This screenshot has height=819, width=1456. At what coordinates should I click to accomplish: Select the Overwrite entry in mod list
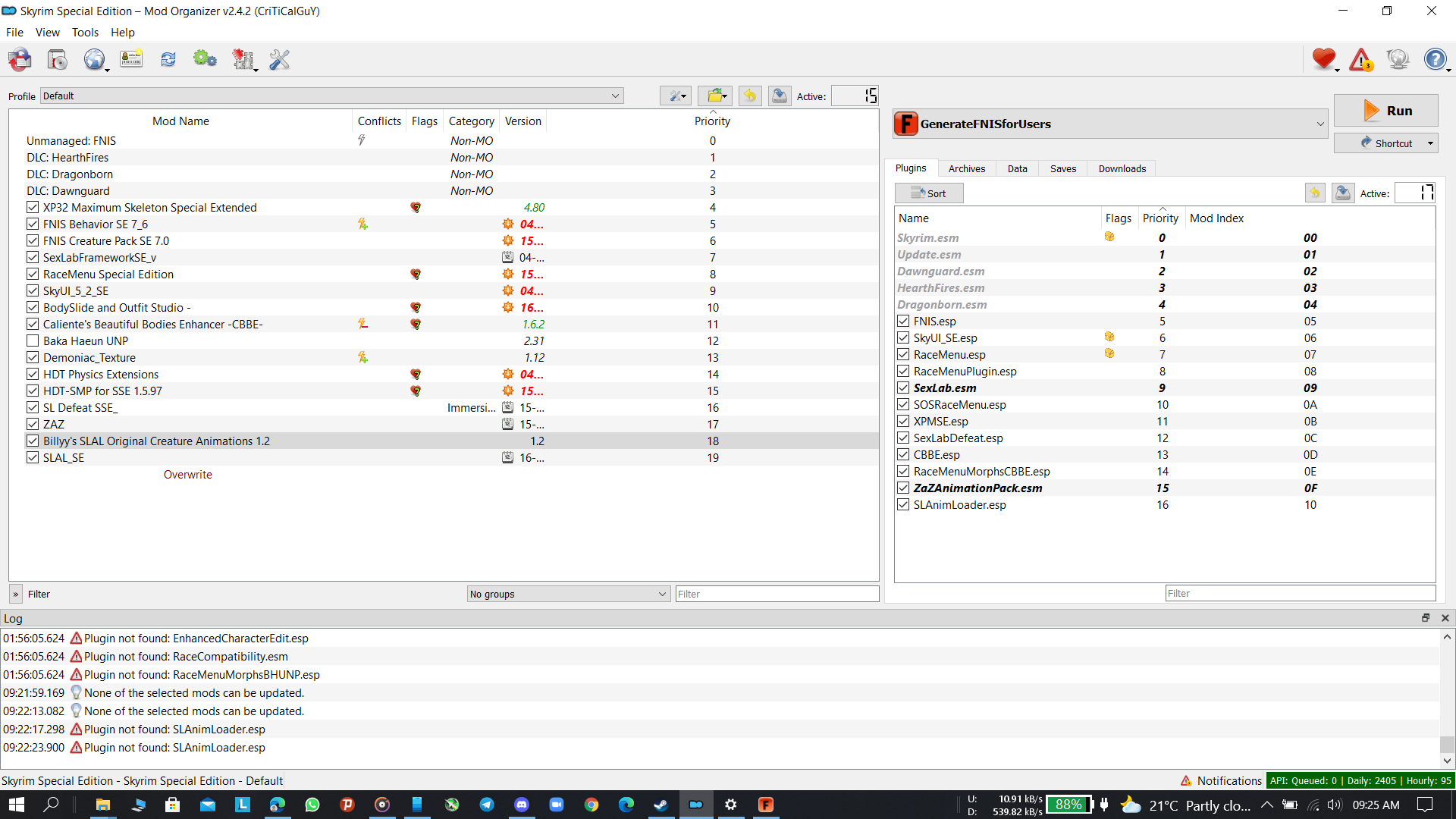tap(188, 474)
